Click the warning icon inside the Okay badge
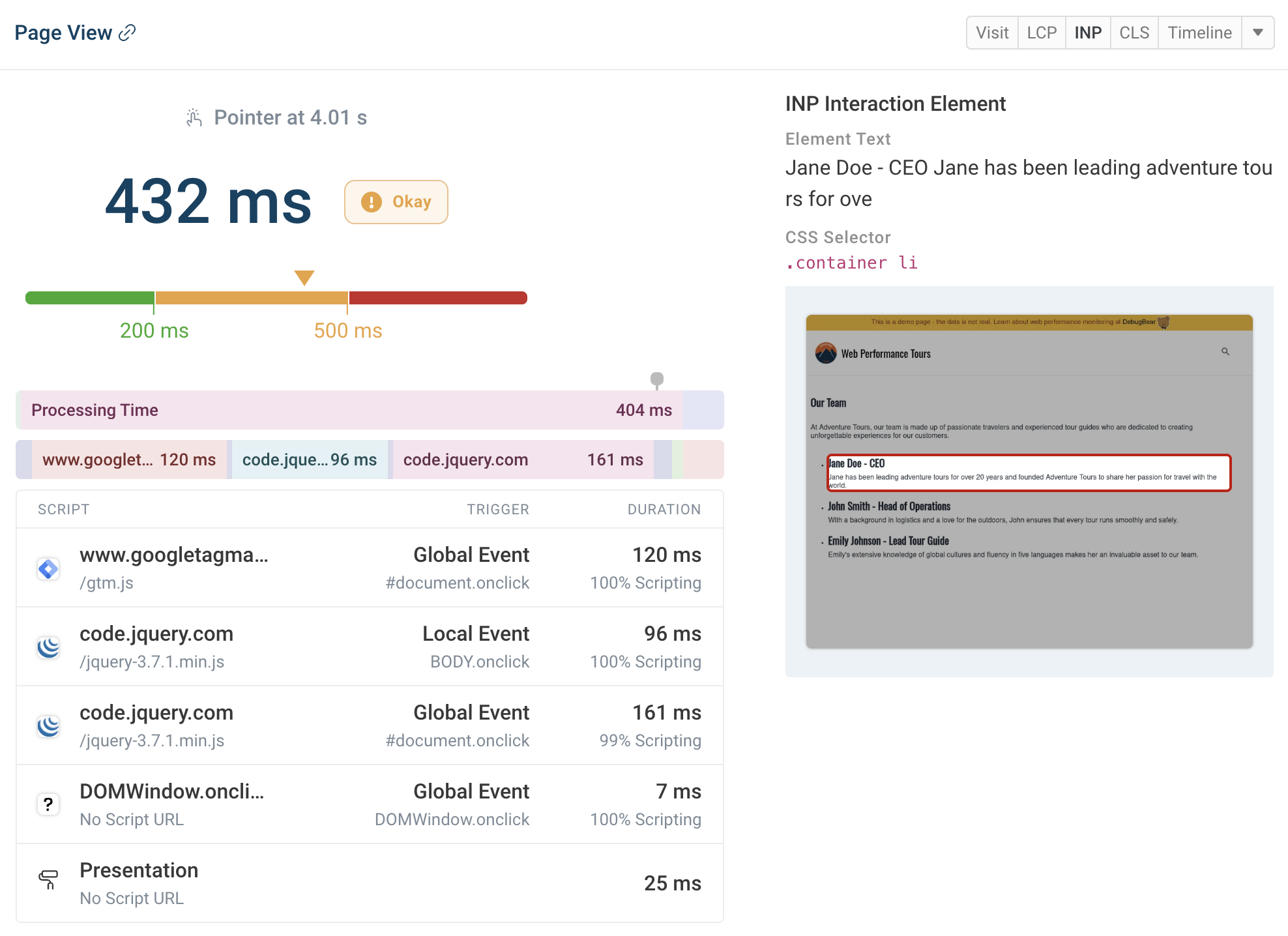The image size is (1288, 936). 370,202
